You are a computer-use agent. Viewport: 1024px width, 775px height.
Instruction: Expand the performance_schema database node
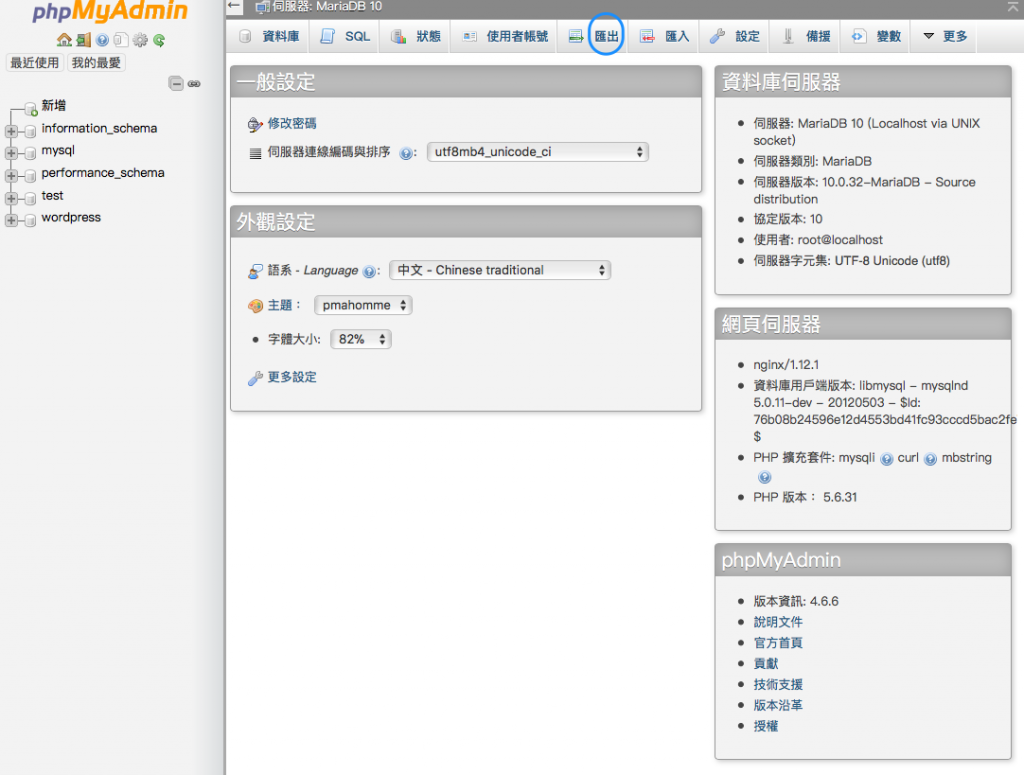coord(11,176)
